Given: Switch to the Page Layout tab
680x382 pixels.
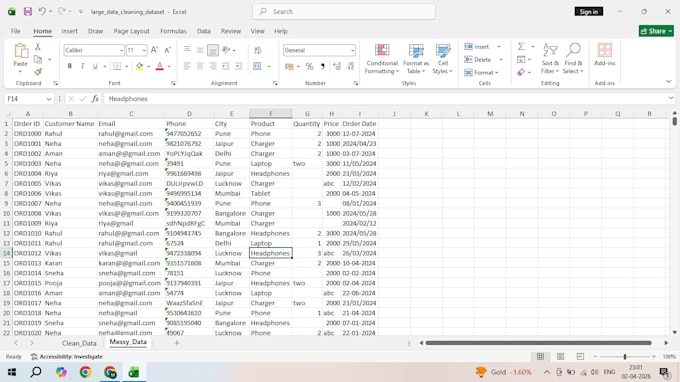Looking at the screenshot, I should pyautogui.click(x=131, y=31).
